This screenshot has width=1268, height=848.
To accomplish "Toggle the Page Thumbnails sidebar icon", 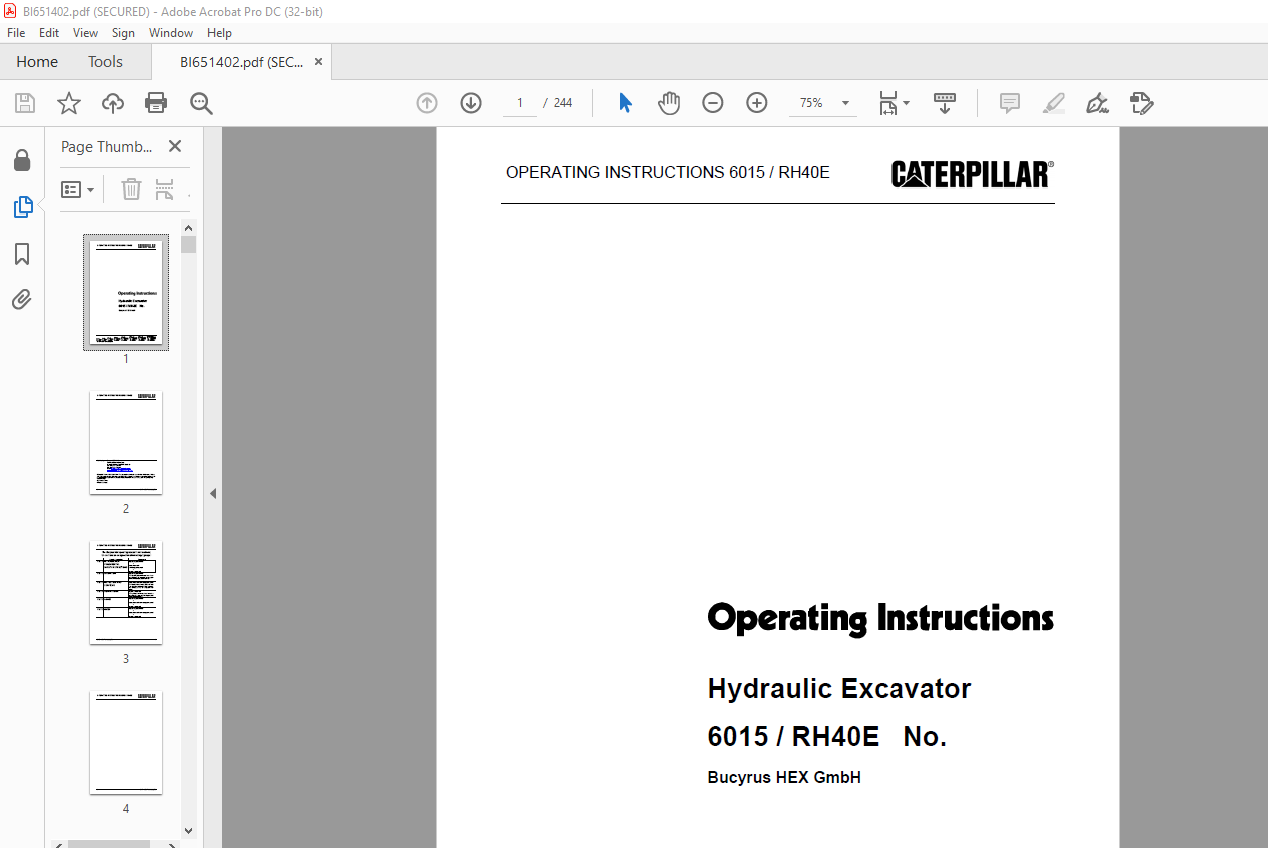I will (x=22, y=207).
